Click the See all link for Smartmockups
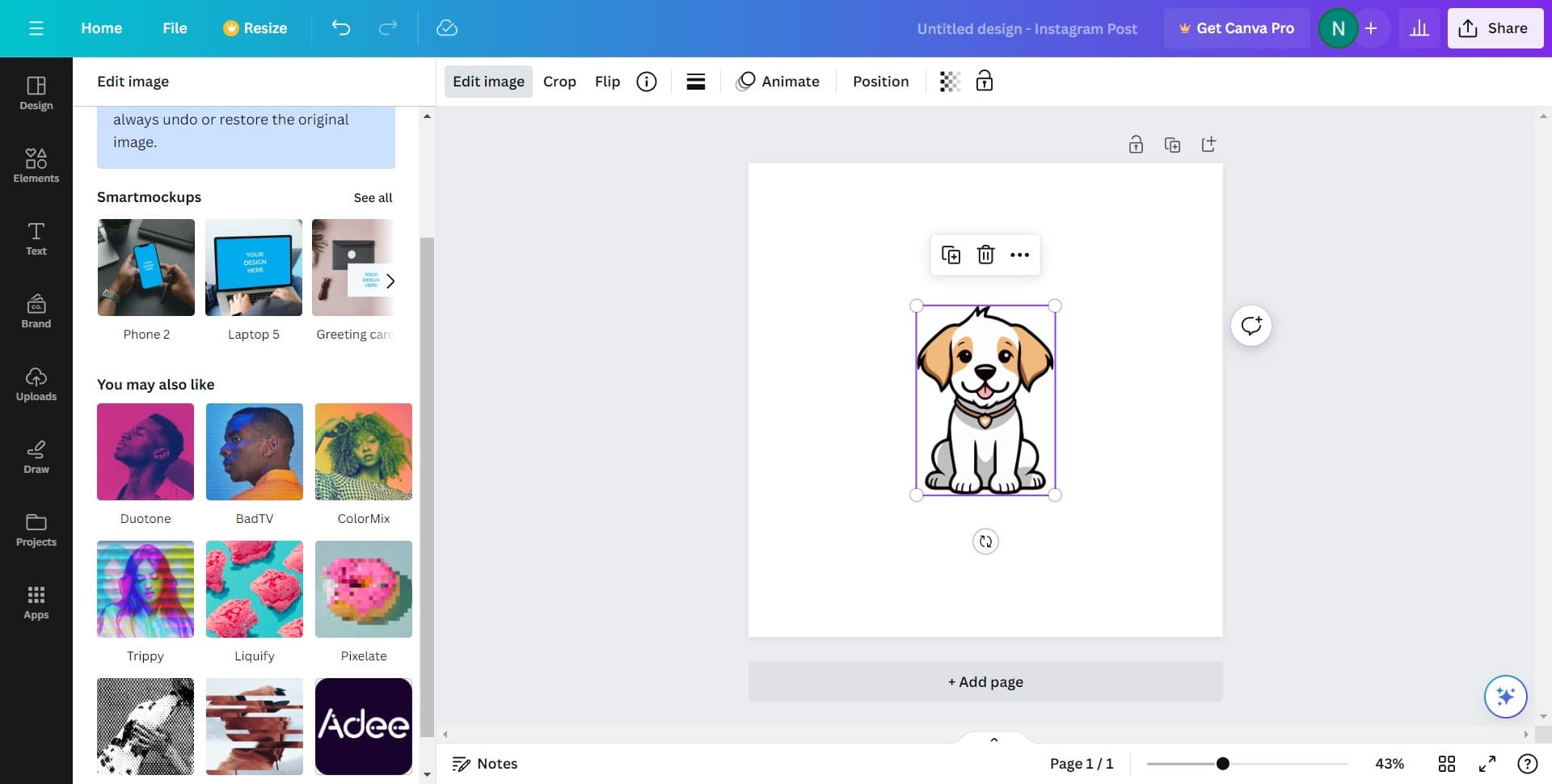Viewport: 1552px width, 784px height. [373, 197]
